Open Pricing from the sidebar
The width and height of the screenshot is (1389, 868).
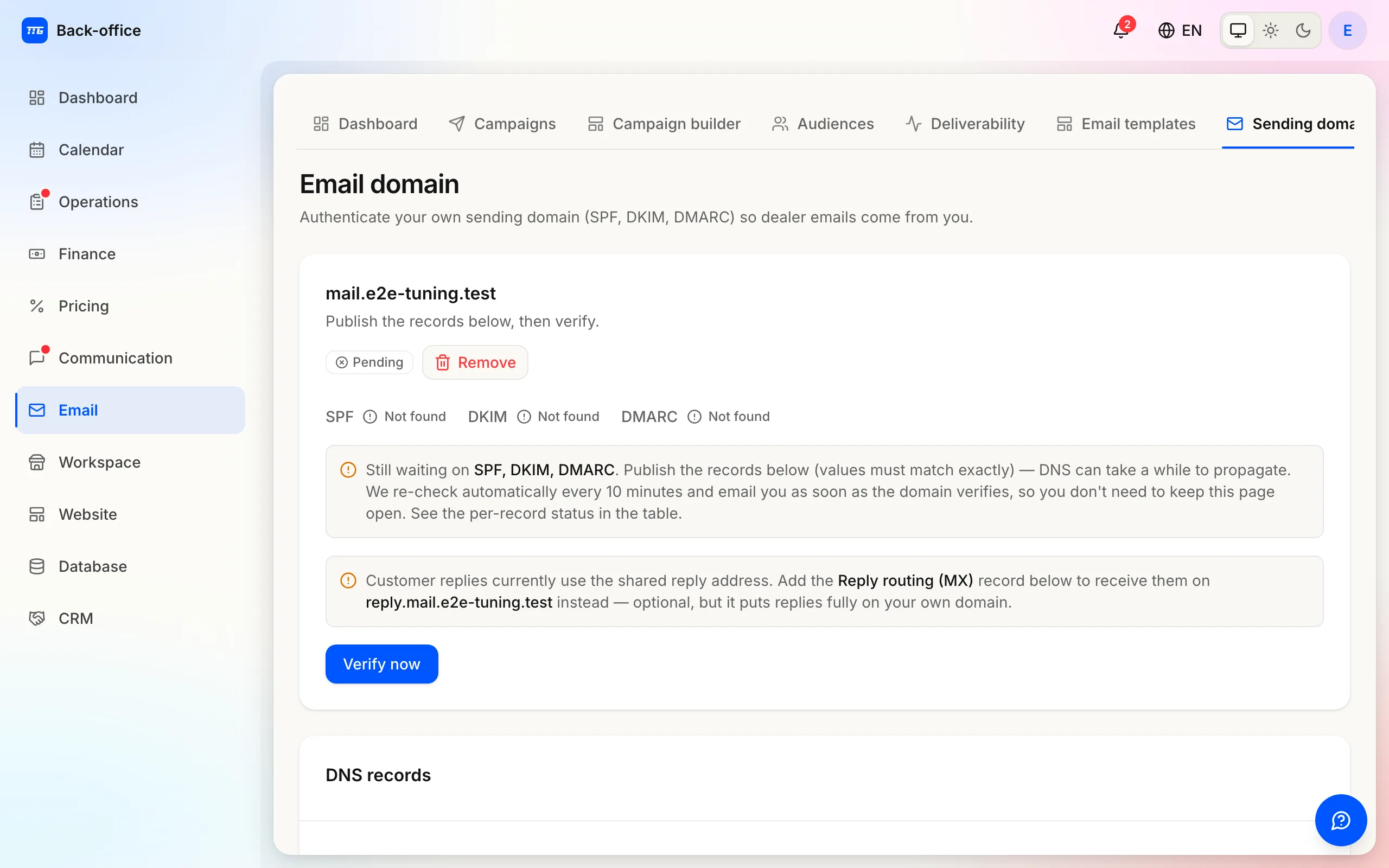pyautogui.click(x=130, y=306)
